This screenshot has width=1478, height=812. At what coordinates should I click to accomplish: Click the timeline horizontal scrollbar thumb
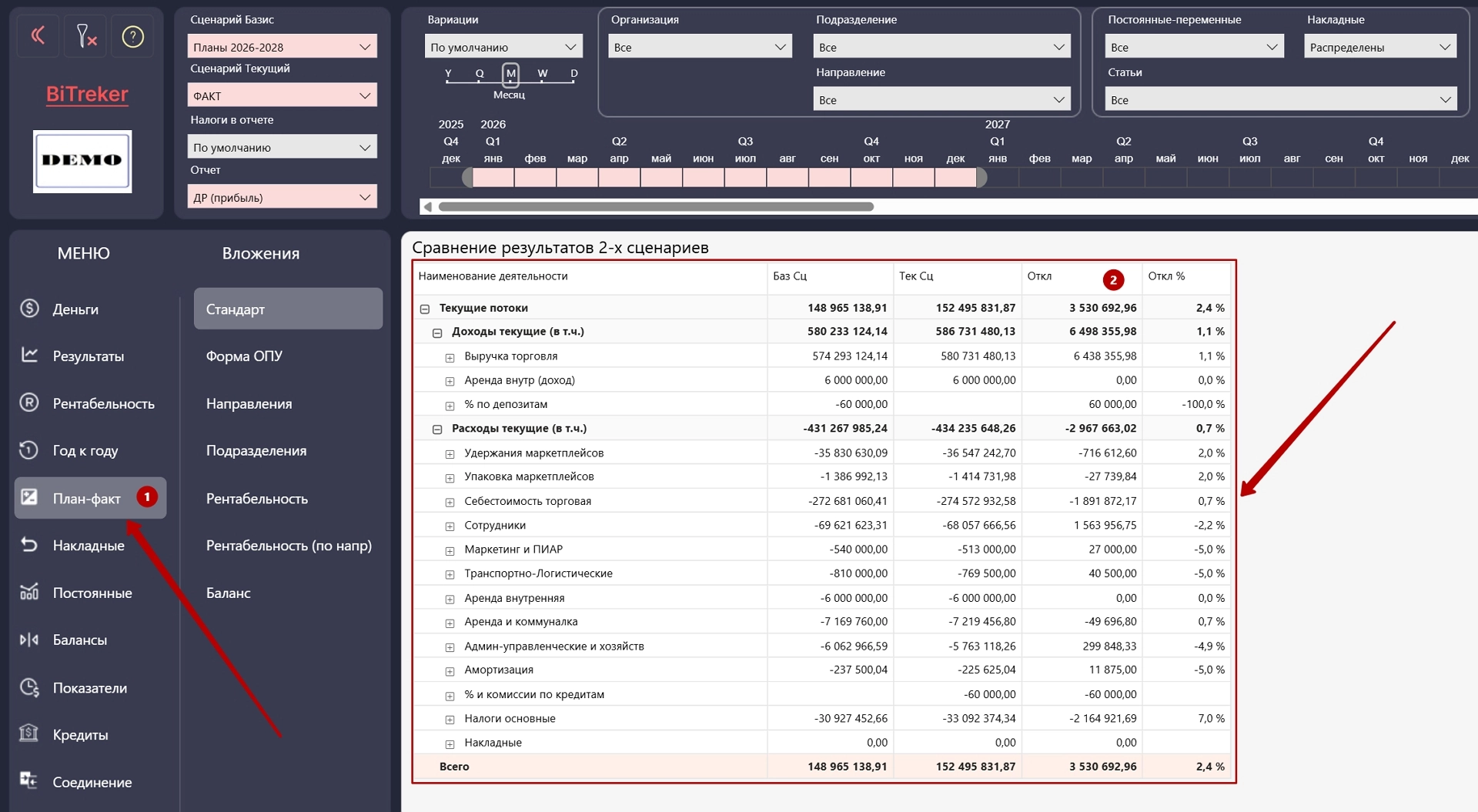click(x=656, y=206)
